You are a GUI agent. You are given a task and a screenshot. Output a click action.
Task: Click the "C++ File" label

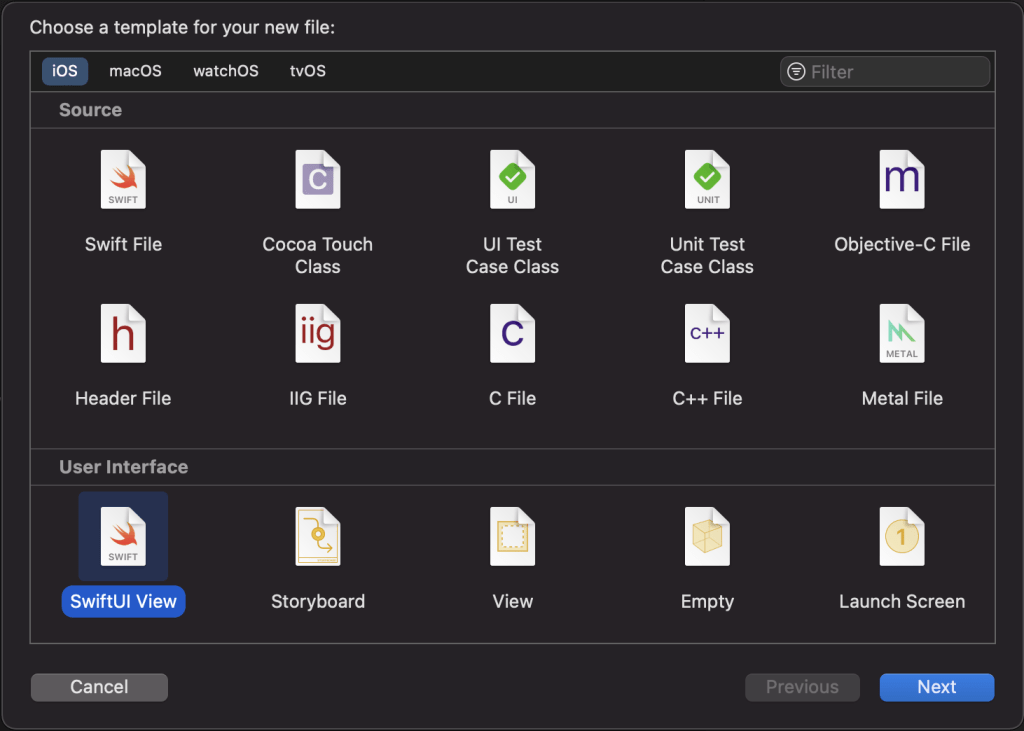tap(707, 398)
